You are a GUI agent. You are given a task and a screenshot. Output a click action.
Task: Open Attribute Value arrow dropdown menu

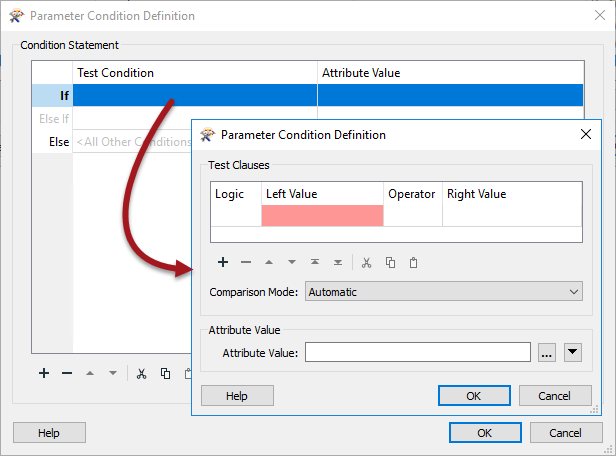click(573, 352)
